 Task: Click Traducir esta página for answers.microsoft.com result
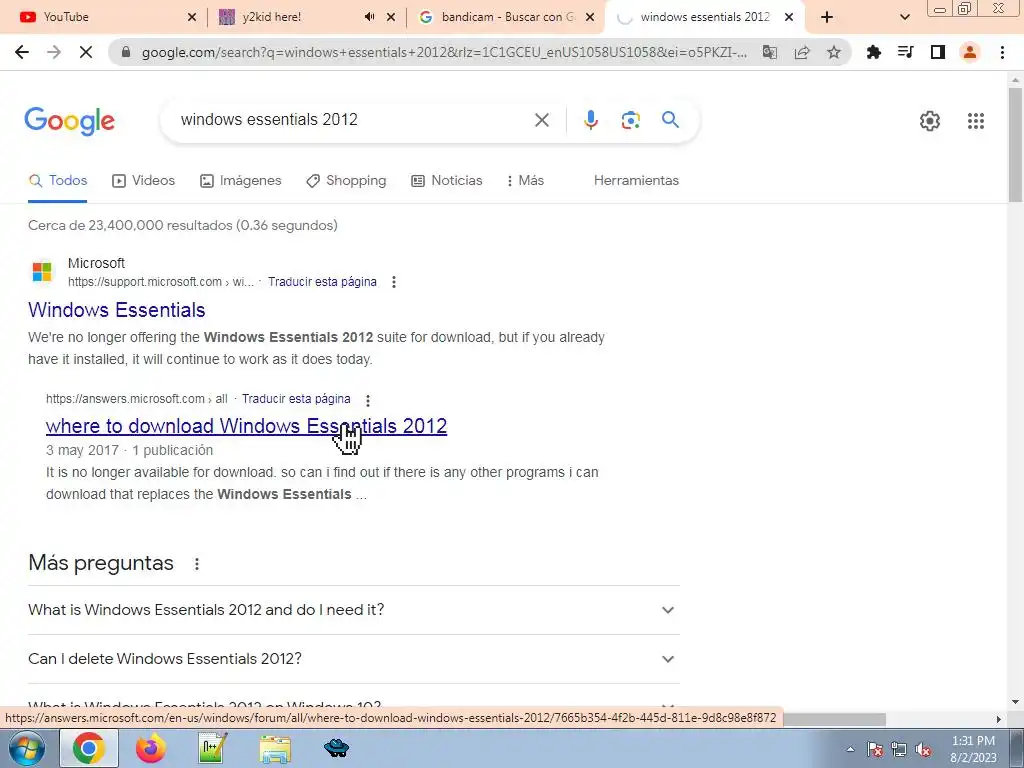tap(296, 399)
